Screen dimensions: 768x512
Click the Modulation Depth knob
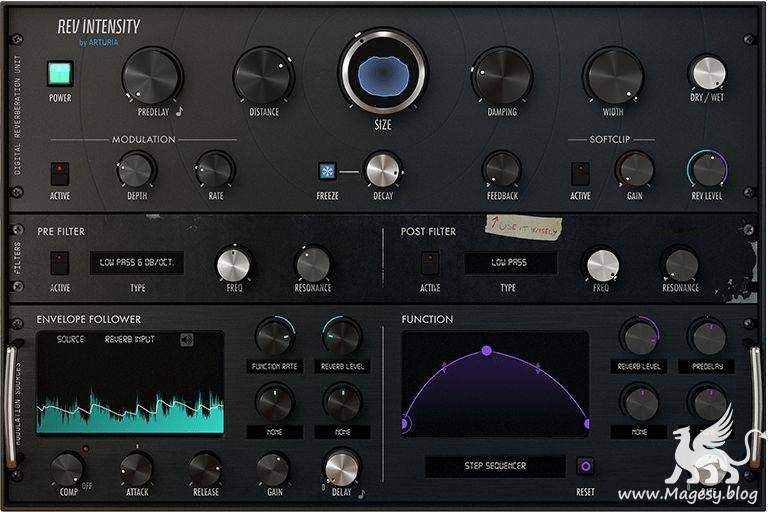coord(136,170)
